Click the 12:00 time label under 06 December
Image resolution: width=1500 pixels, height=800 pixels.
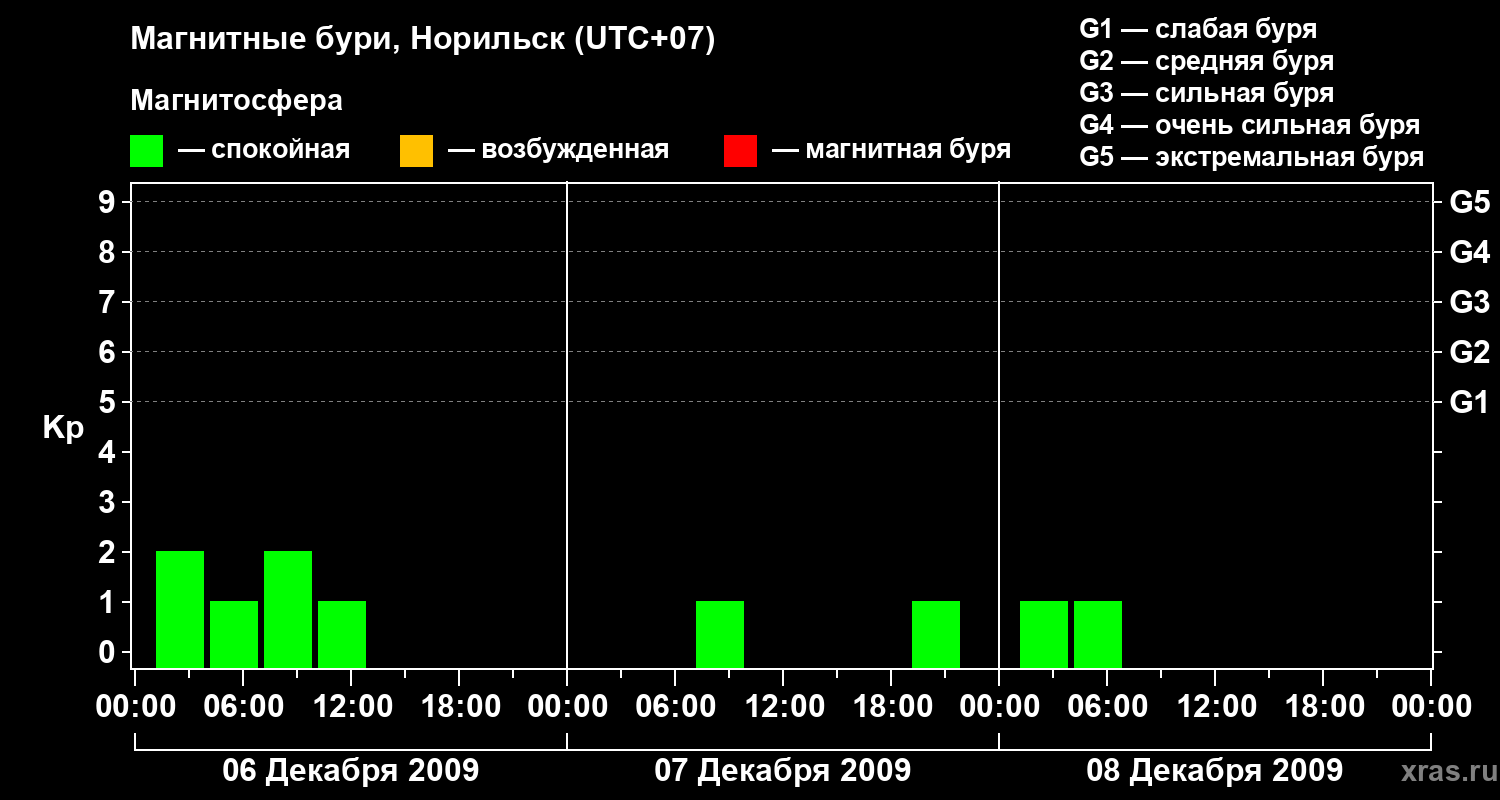click(x=351, y=707)
